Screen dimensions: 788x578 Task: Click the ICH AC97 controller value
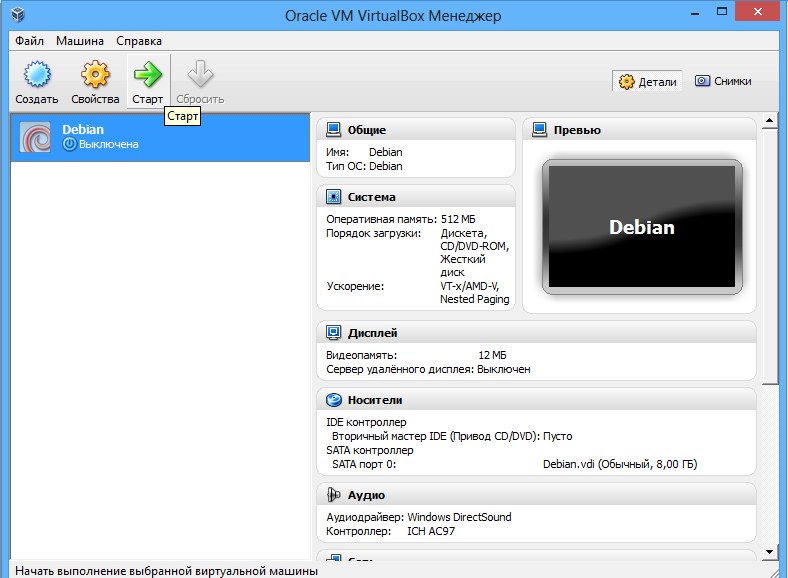click(x=431, y=531)
